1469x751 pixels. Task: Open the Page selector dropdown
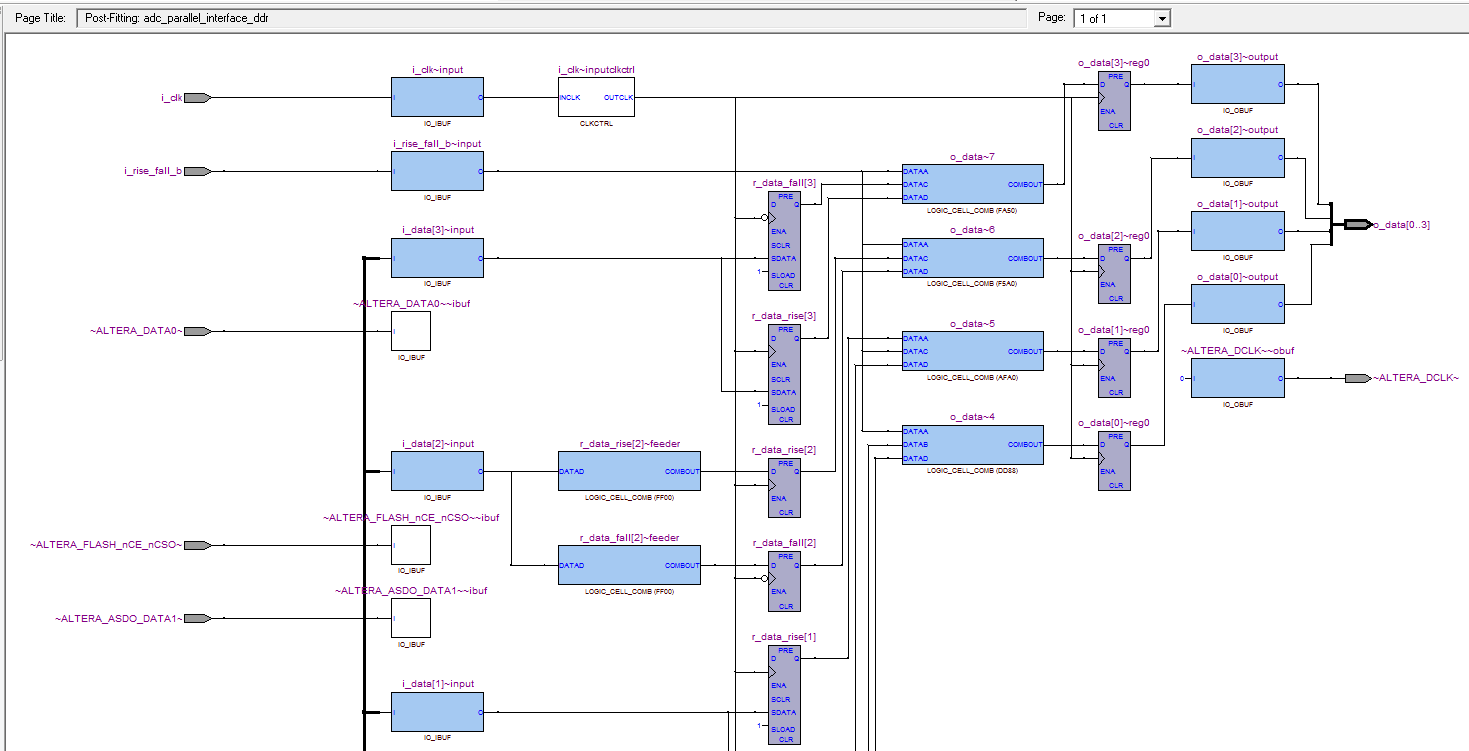(x=1161, y=18)
